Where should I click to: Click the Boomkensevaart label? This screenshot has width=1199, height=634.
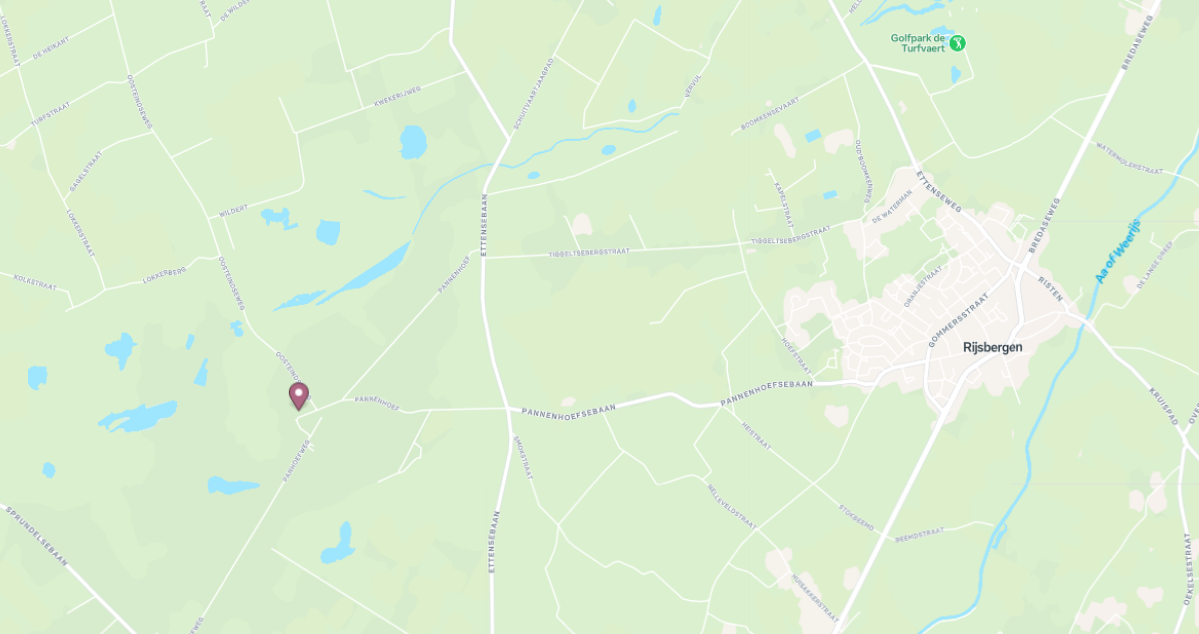[770, 113]
